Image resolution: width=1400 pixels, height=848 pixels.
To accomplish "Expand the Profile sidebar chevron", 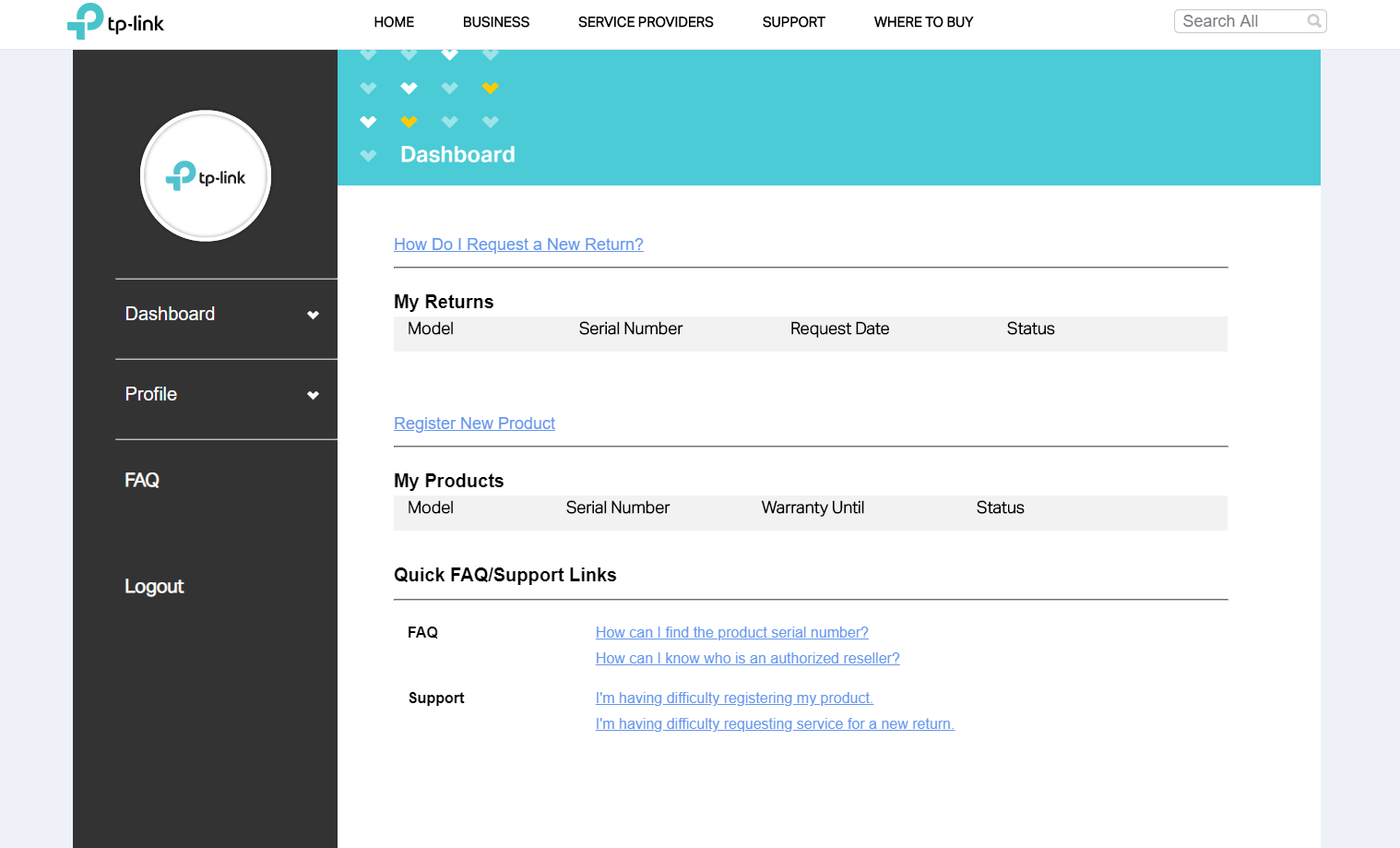I will point(314,395).
